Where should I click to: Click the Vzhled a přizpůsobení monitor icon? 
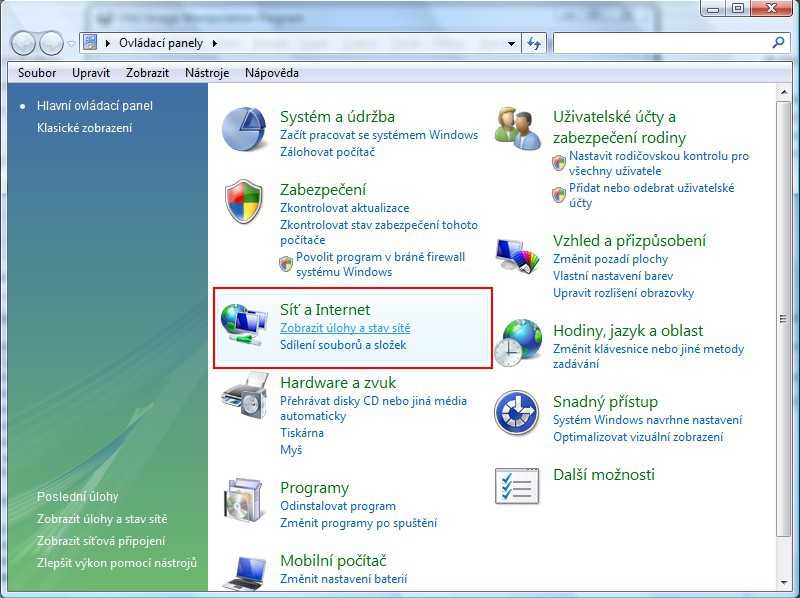point(517,255)
